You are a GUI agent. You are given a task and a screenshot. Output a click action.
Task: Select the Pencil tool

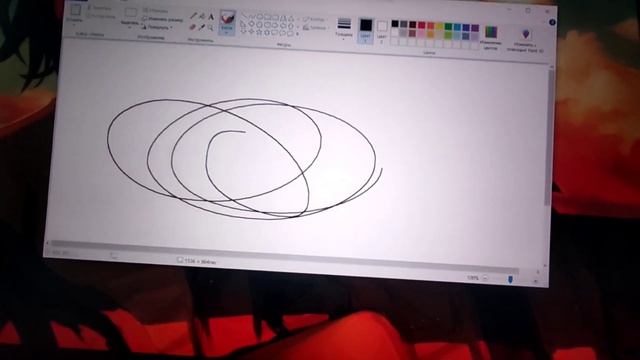point(193,16)
